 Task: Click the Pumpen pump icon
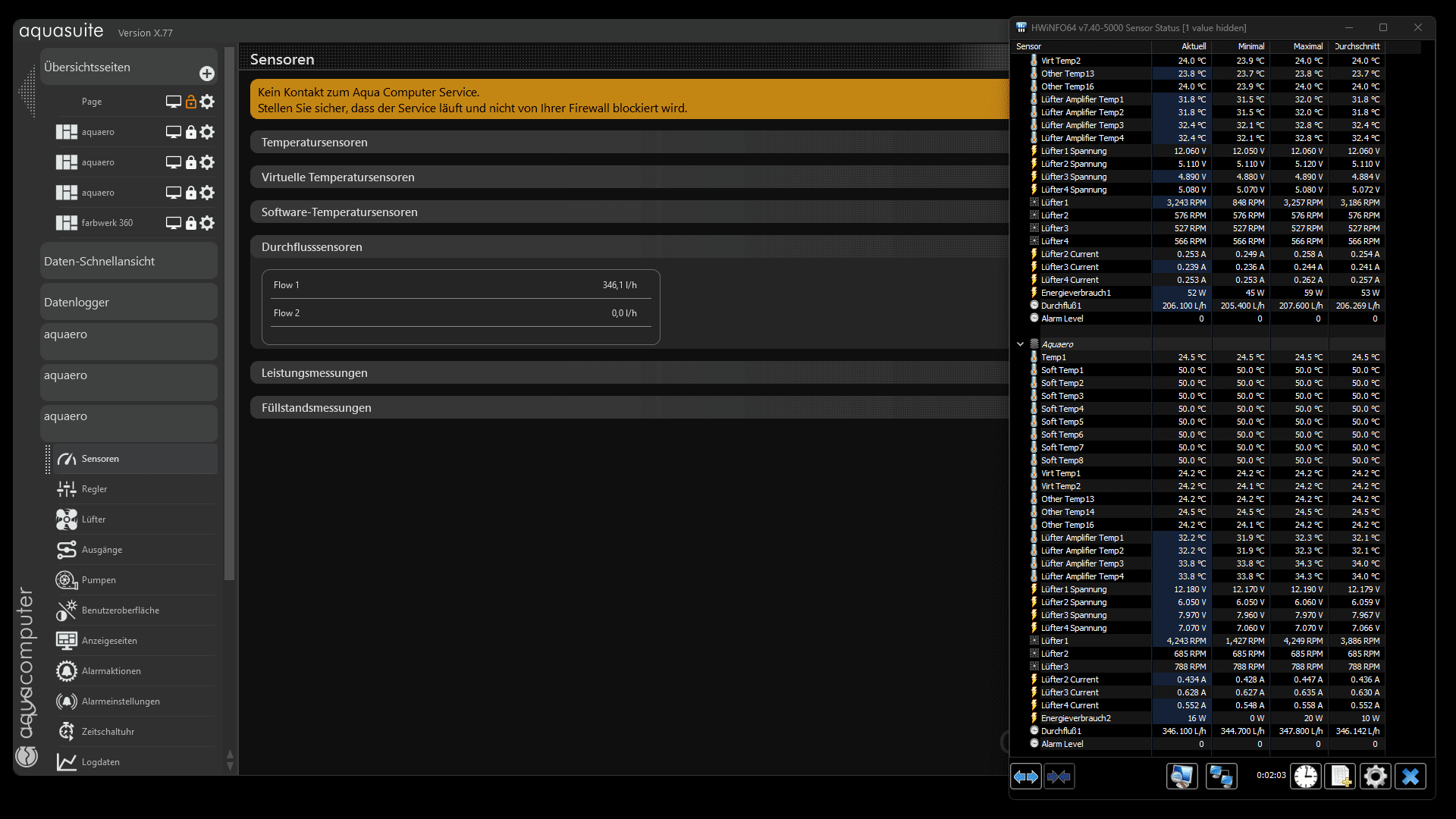coord(67,580)
